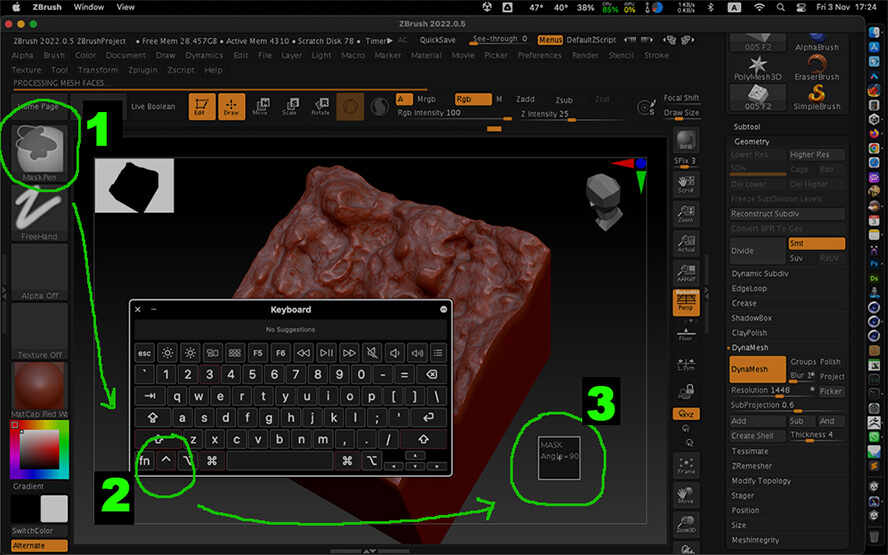Click the Frame view icon
This screenshot has width=888, height=555.
tap(686, 462)
